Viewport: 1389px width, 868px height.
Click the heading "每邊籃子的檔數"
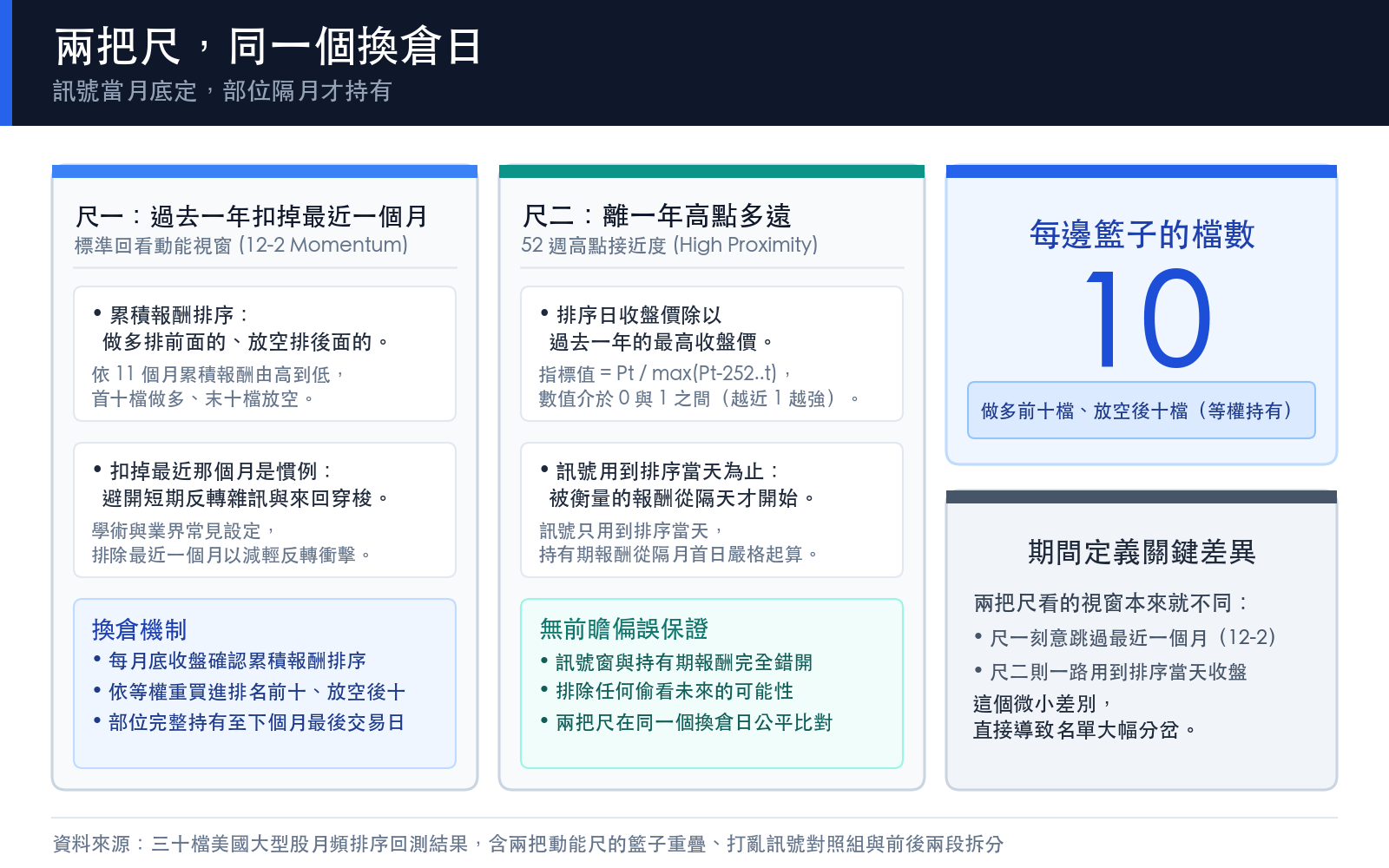point(1142,234)
